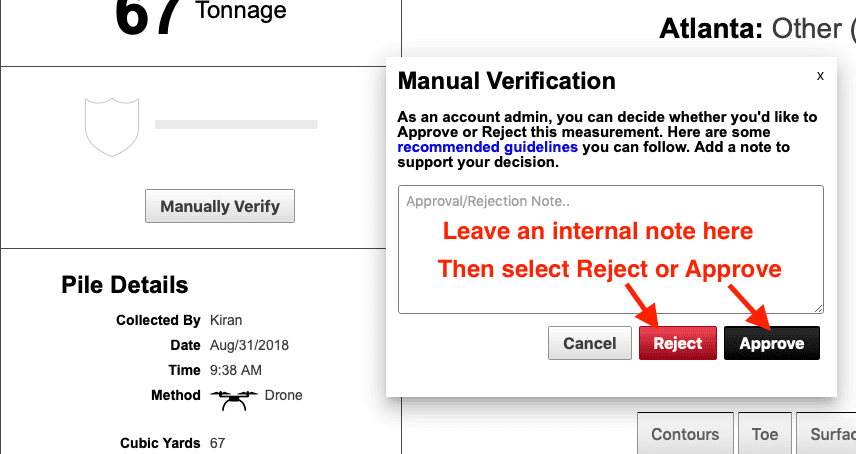856x454 pixels.
Task: Reject this measurement with the red button
Action: pyautogui.click(x=678, y=343)
